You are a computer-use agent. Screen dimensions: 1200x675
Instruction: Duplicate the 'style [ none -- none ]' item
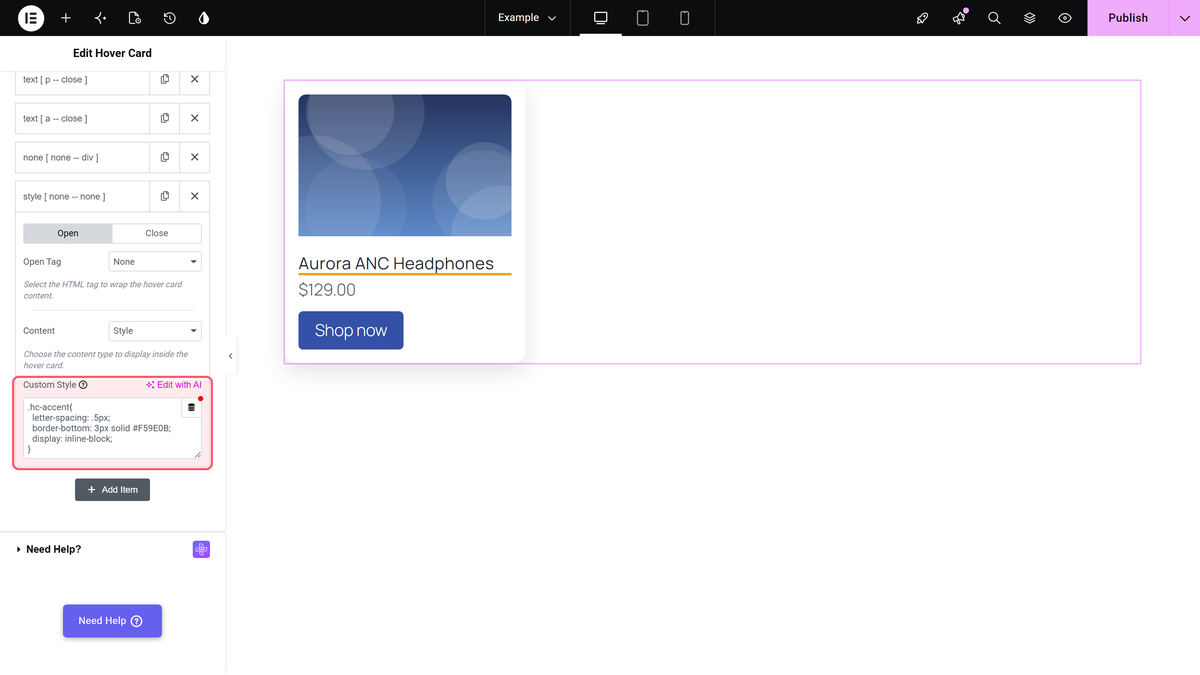tap(165, 196)
